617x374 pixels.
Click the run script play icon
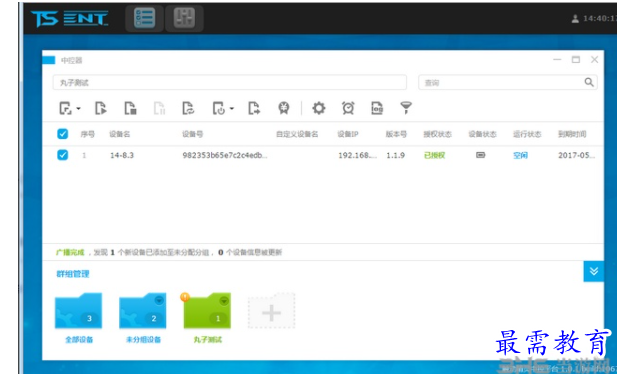[101, 108]
